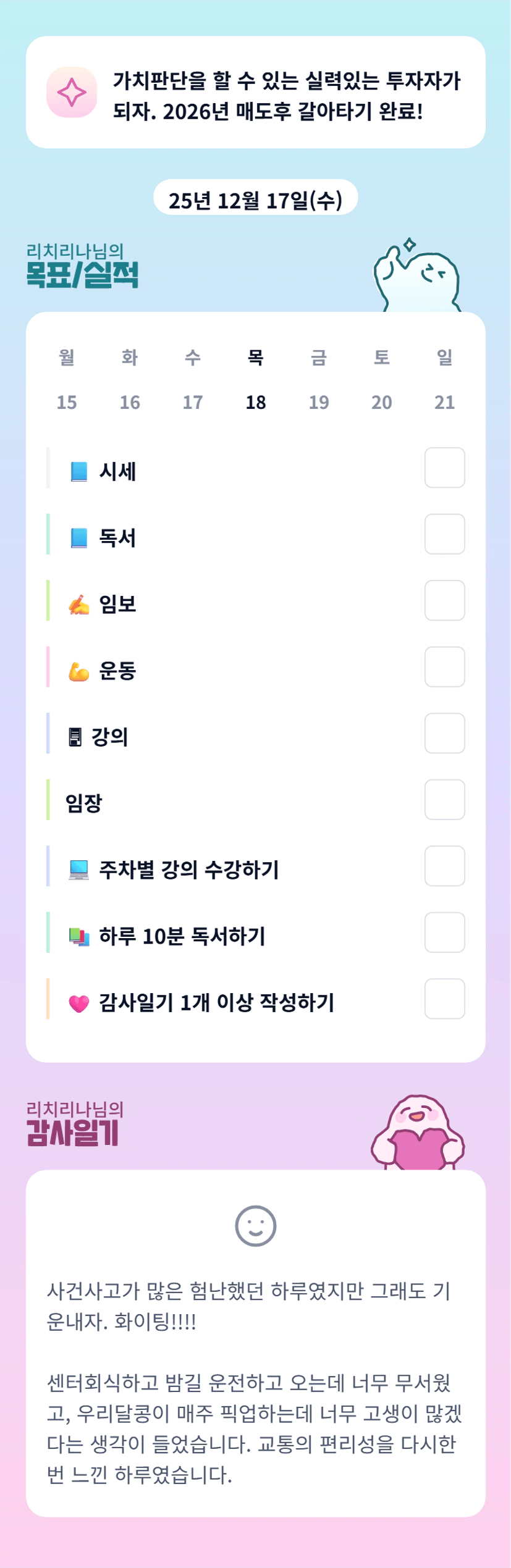
Task: Open the 25년 12월 17일(수) date pill
Action: tap(255, 200)
